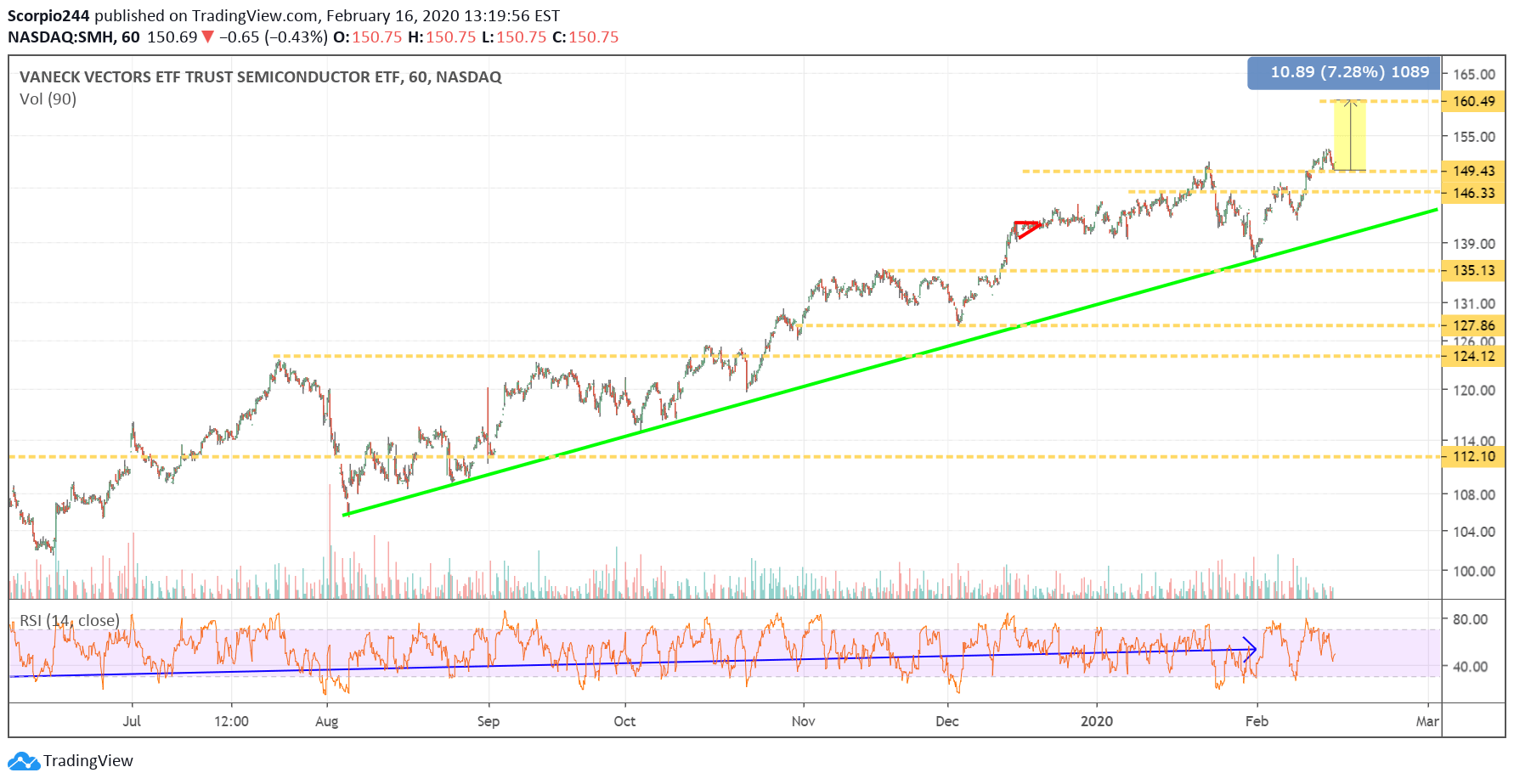Click the TradingView text link at bottom
The height and width of the screenshot is (784, 1514).
pyautogui.click(x=88, y=761)
